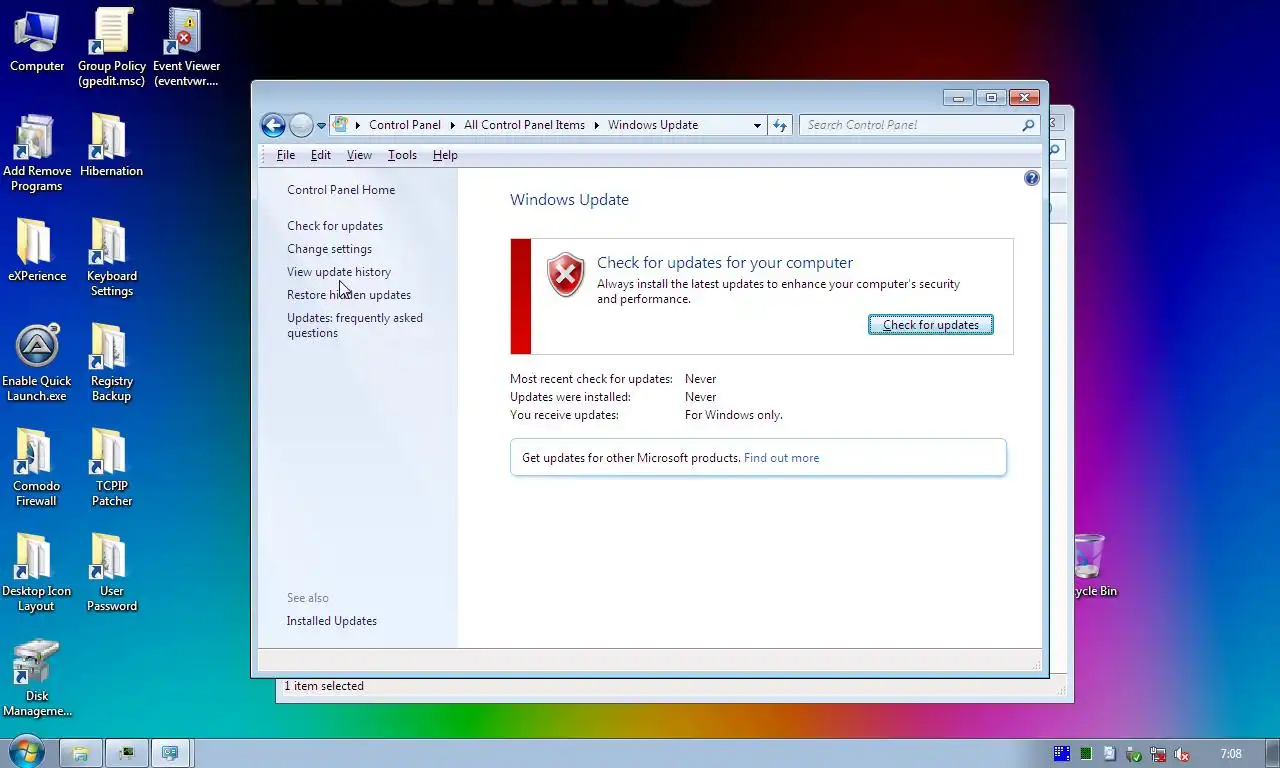Click the Forward navigation arrow
The image size is (1280, 768).
pyautogui.click(x=301, y=125)
